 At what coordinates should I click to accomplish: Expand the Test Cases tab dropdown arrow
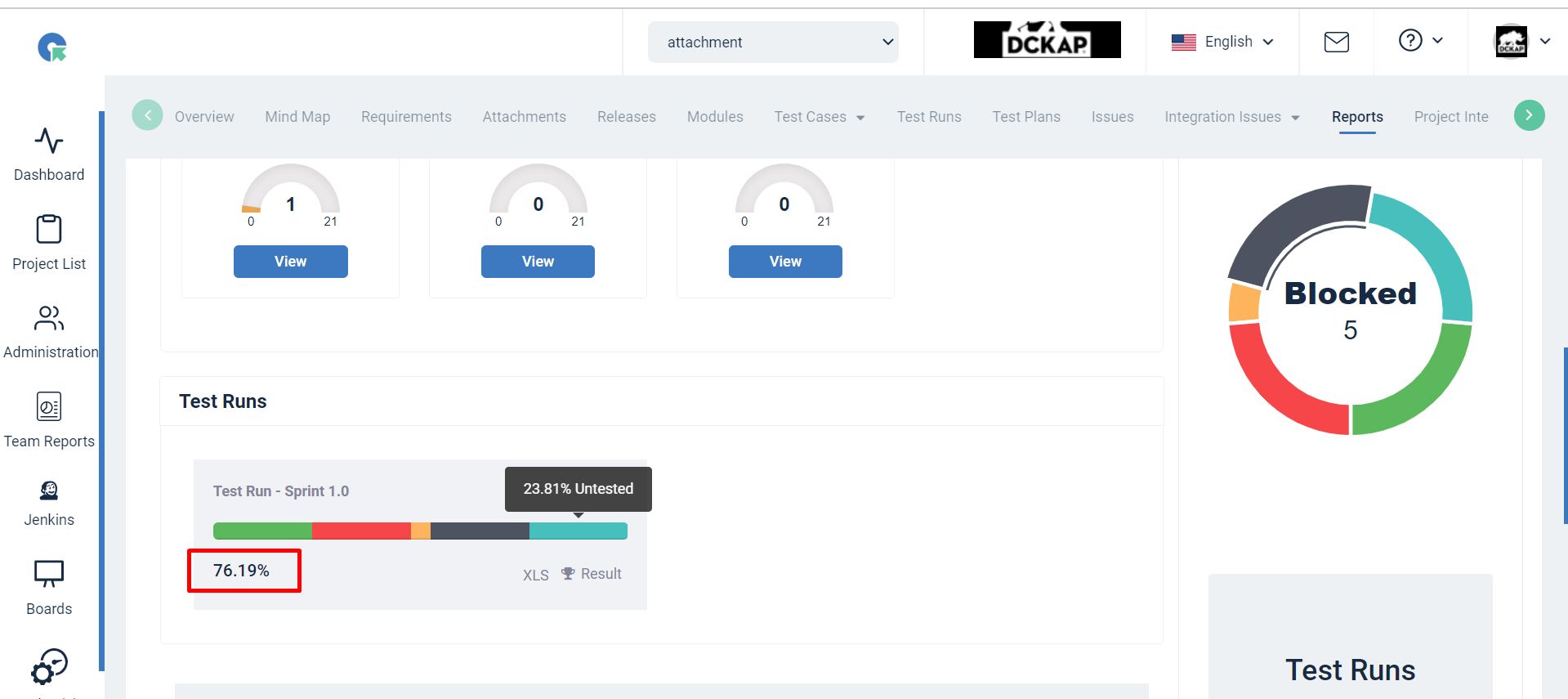click(860, 118)
